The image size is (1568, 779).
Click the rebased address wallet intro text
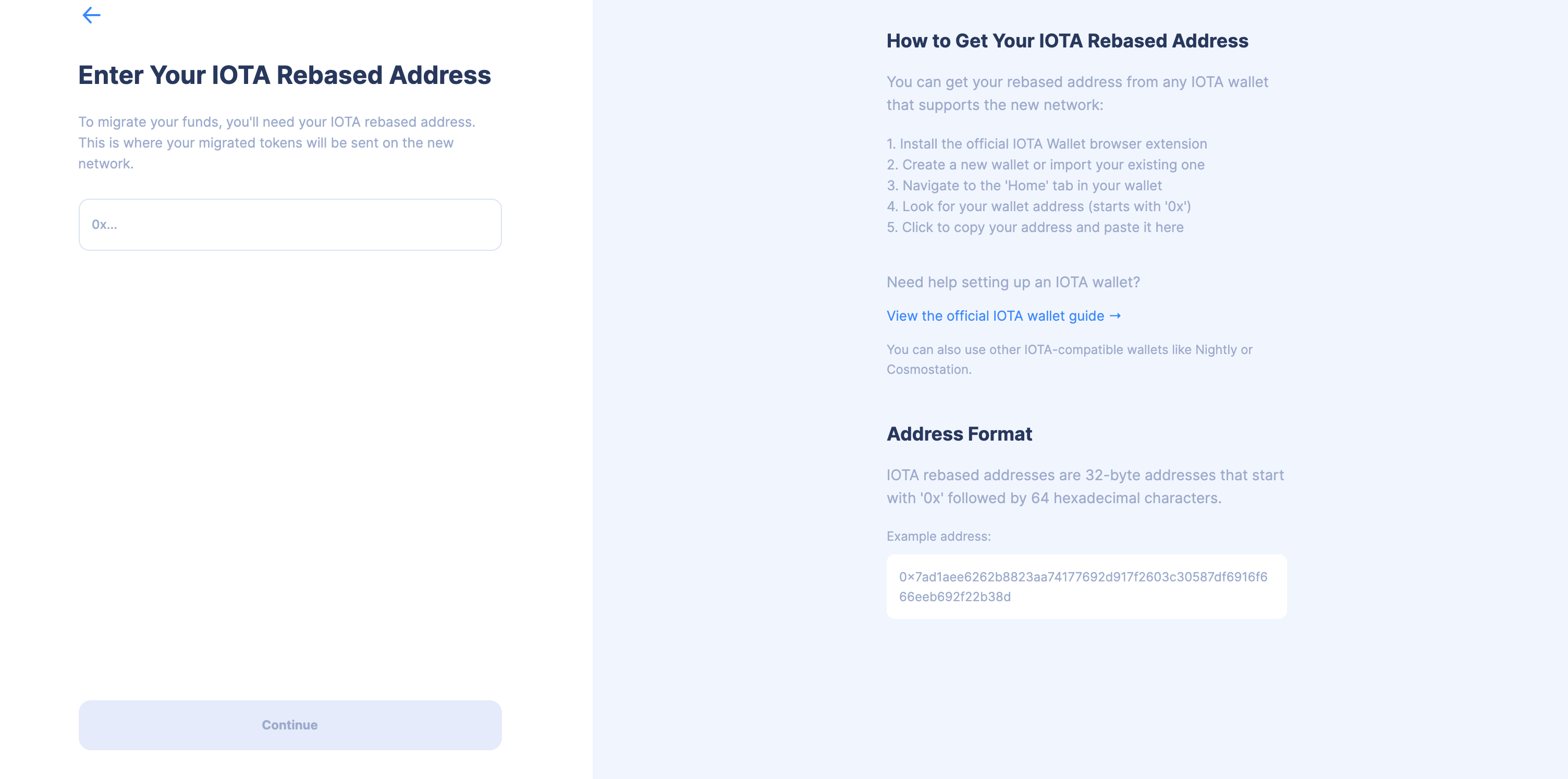1077,93
